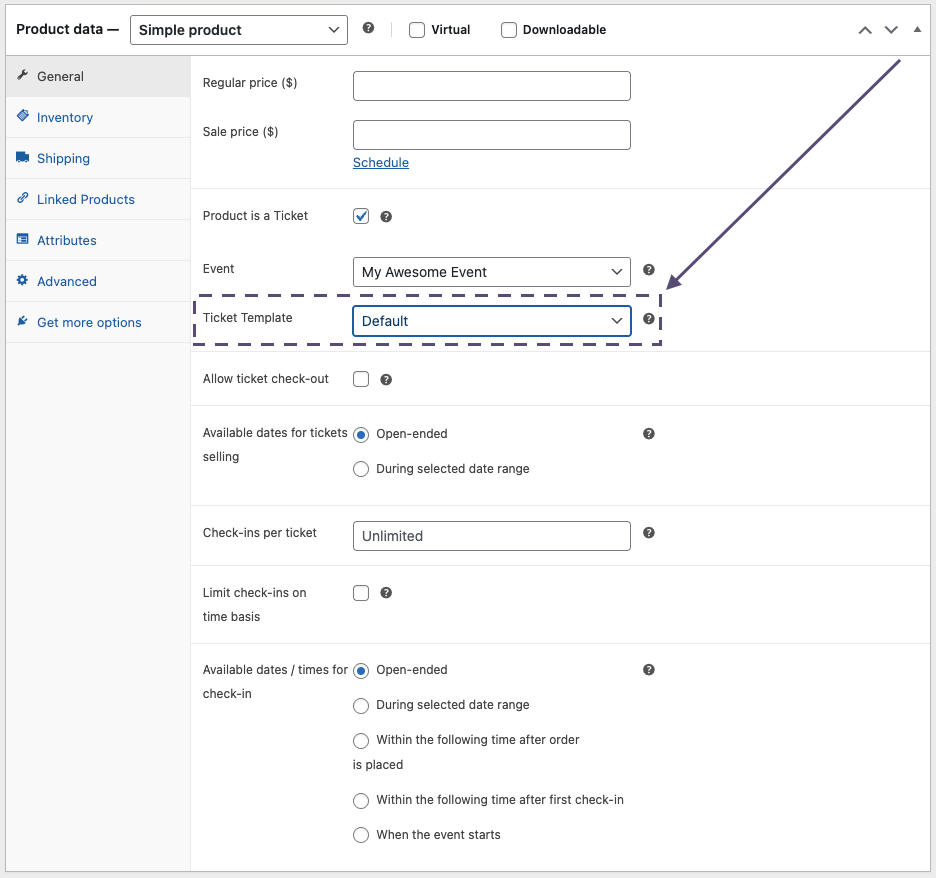Open the Simple product type dropdown
Image resolution: width=936 pixels, height=878 pixels.
coord(238,30)
